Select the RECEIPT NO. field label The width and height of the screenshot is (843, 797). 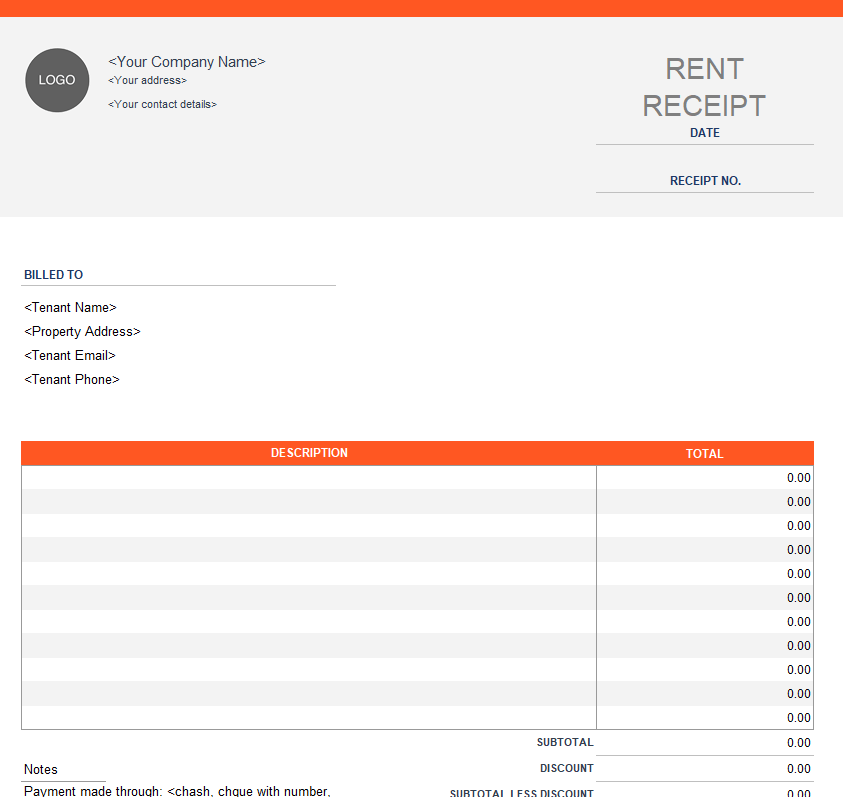click(x=704, y=181)
